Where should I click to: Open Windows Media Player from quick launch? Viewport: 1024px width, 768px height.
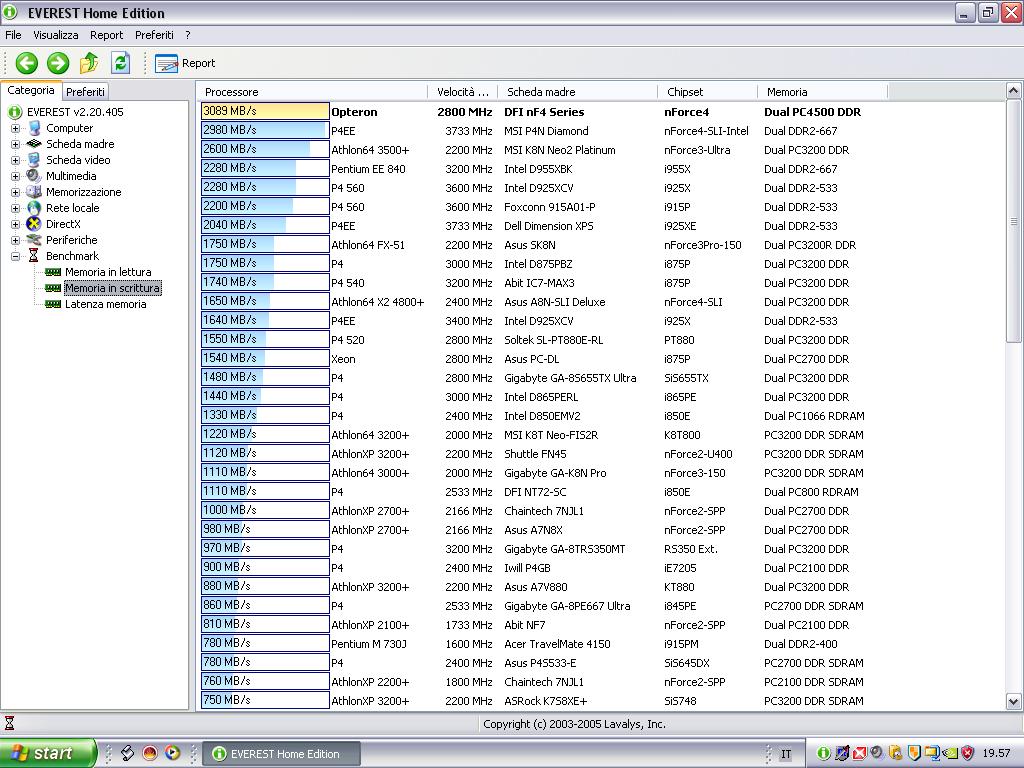[x=172, y=753]
